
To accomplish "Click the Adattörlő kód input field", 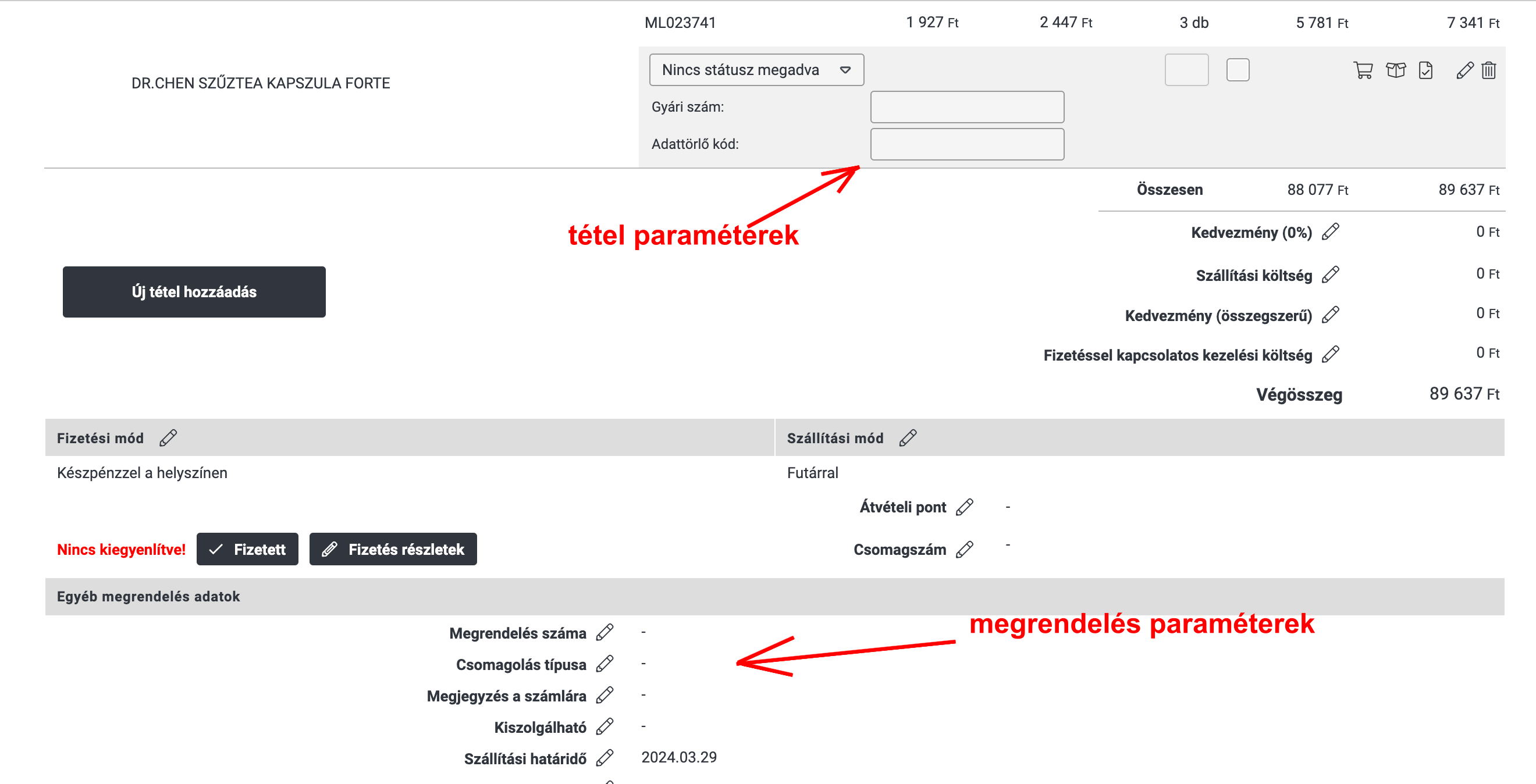I will tap(967, 144).
